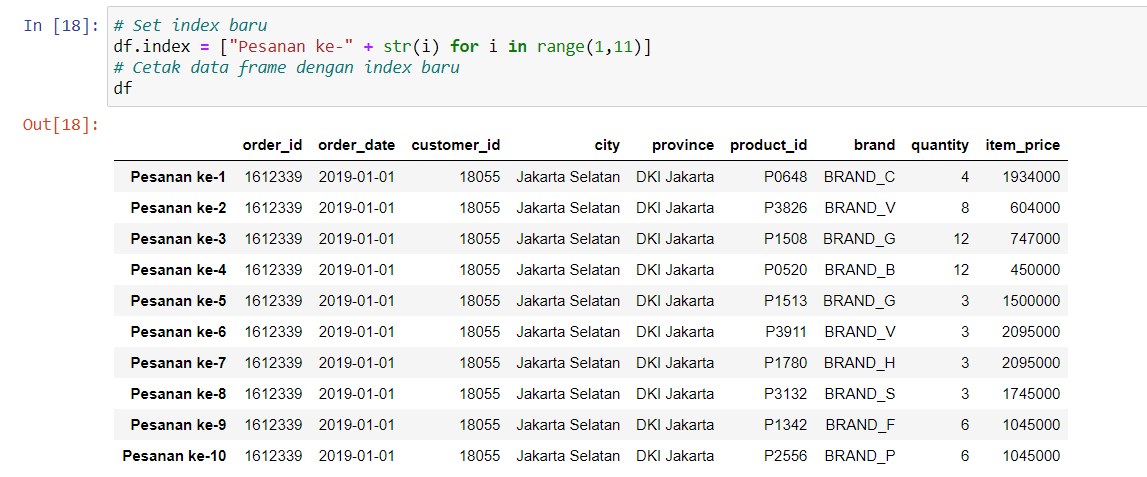Click item price 1745000
The image size is (1147, 477).
(x=1031, y=394)
